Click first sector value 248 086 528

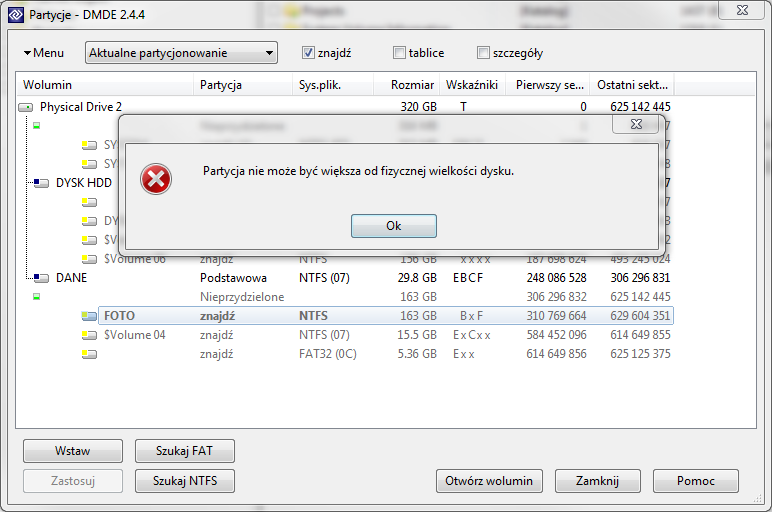pos(556,278)
